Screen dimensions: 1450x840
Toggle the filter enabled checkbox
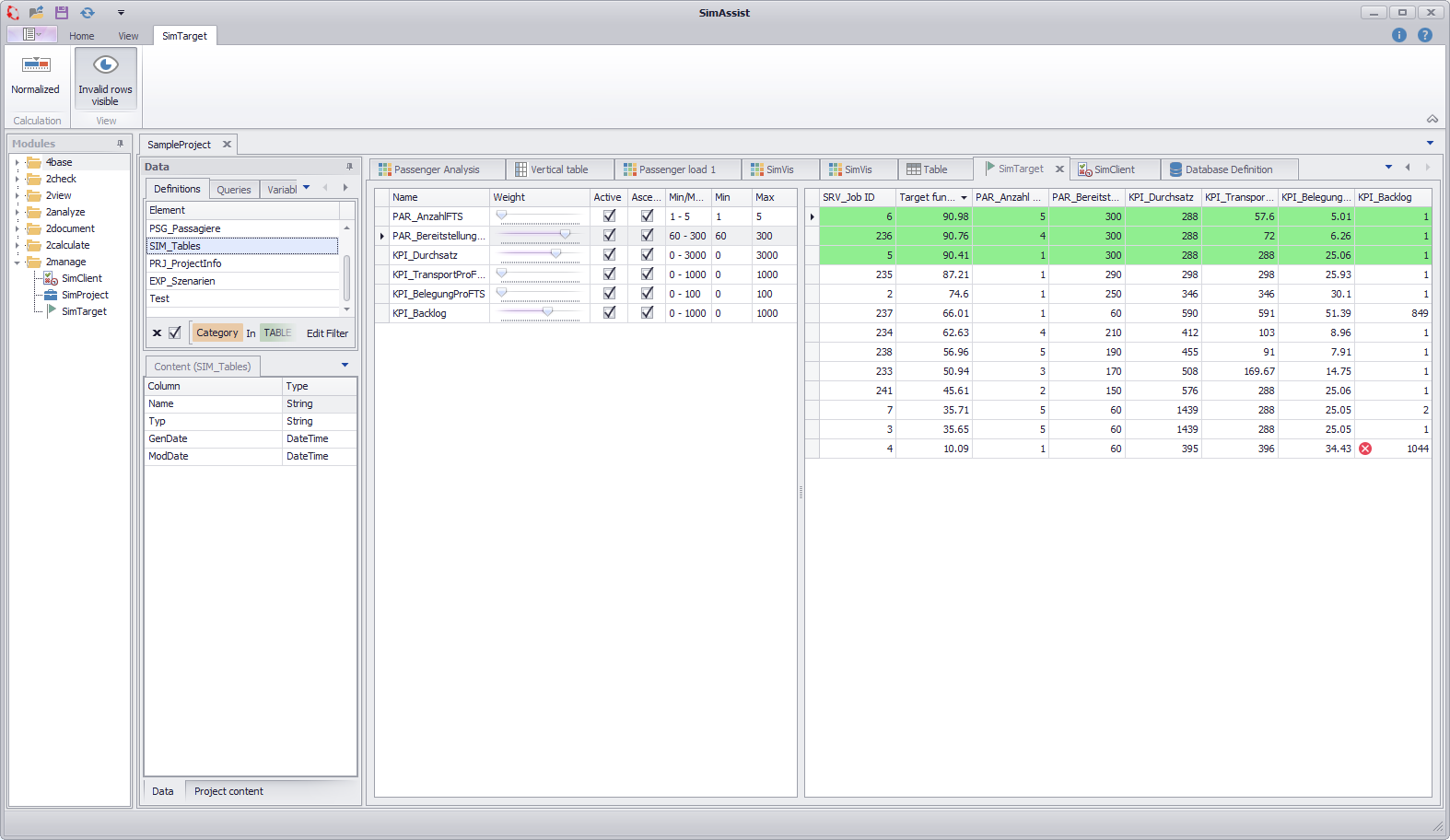(175, 333)
